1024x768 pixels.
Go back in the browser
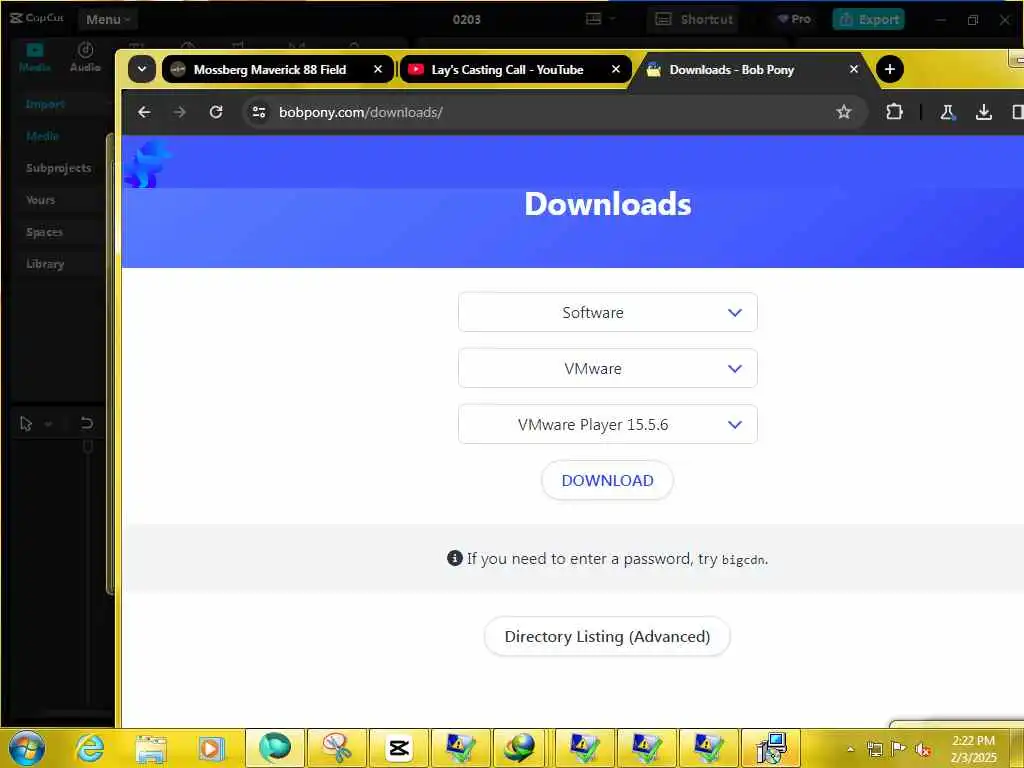point(144,112)
